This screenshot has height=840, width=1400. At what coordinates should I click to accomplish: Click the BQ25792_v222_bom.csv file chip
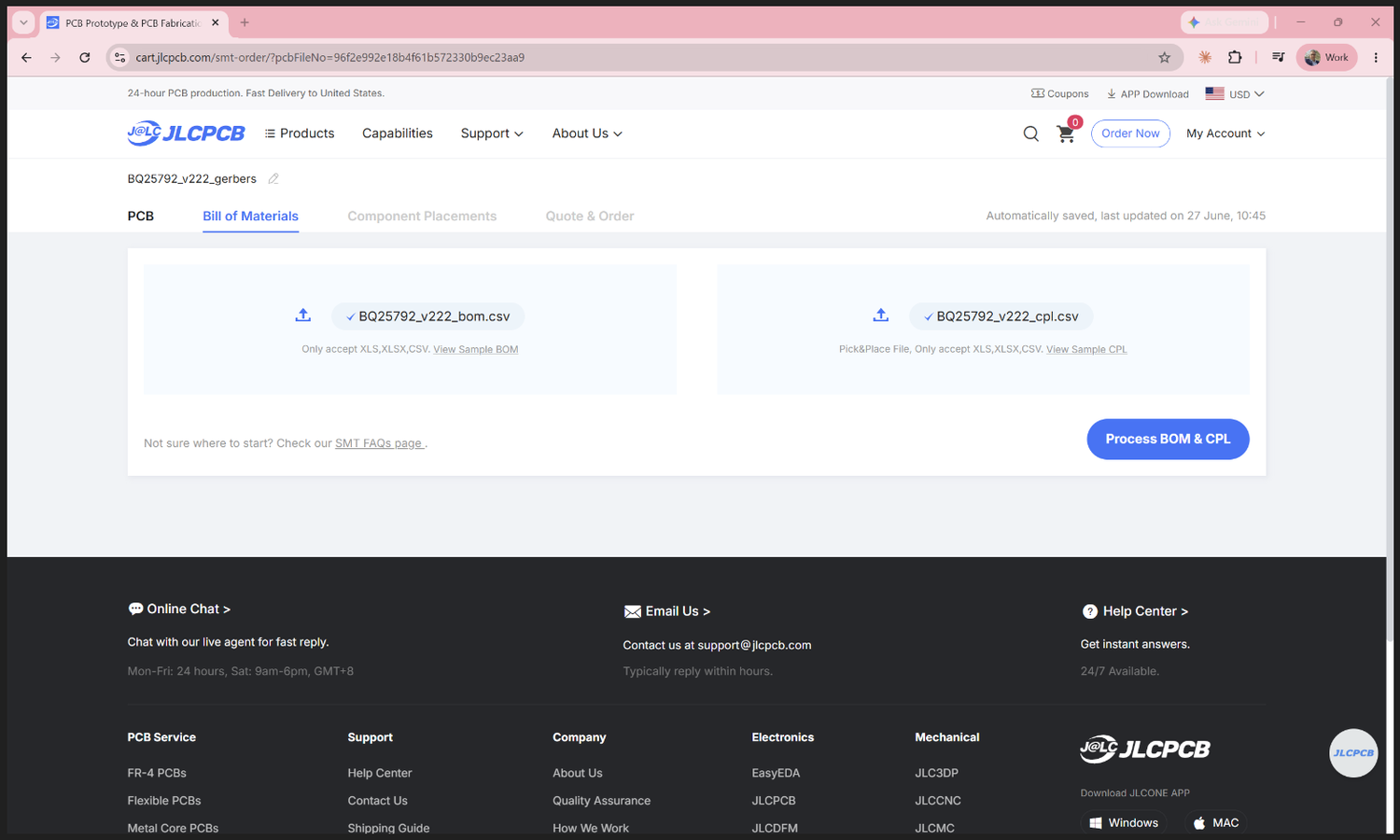(427, 316)
